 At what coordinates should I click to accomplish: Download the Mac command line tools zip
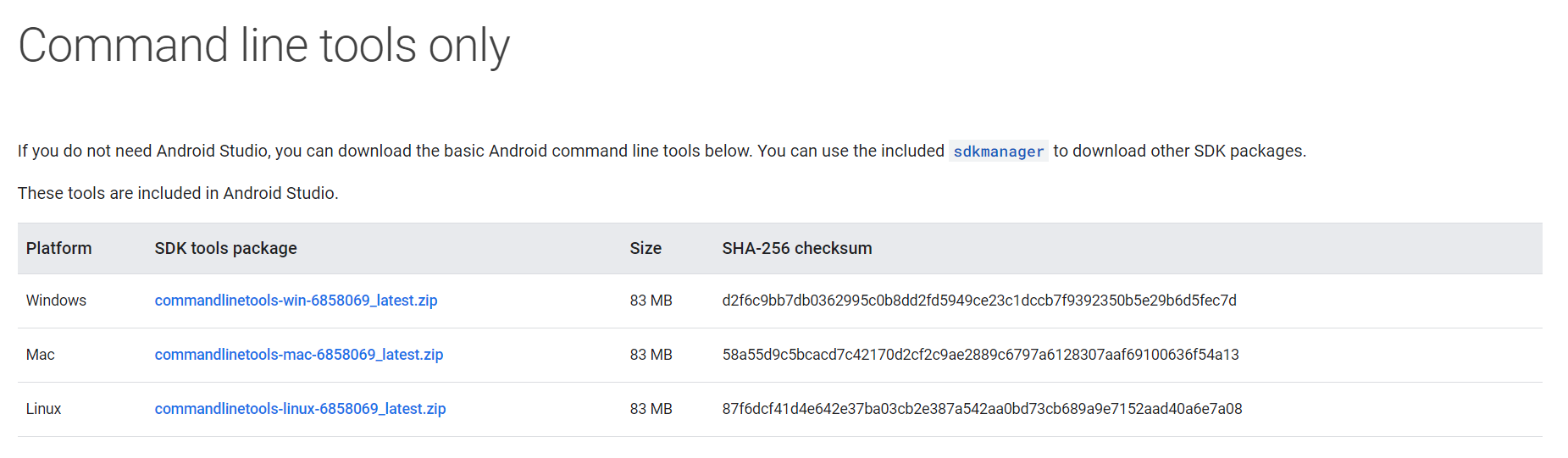(298, 355)
